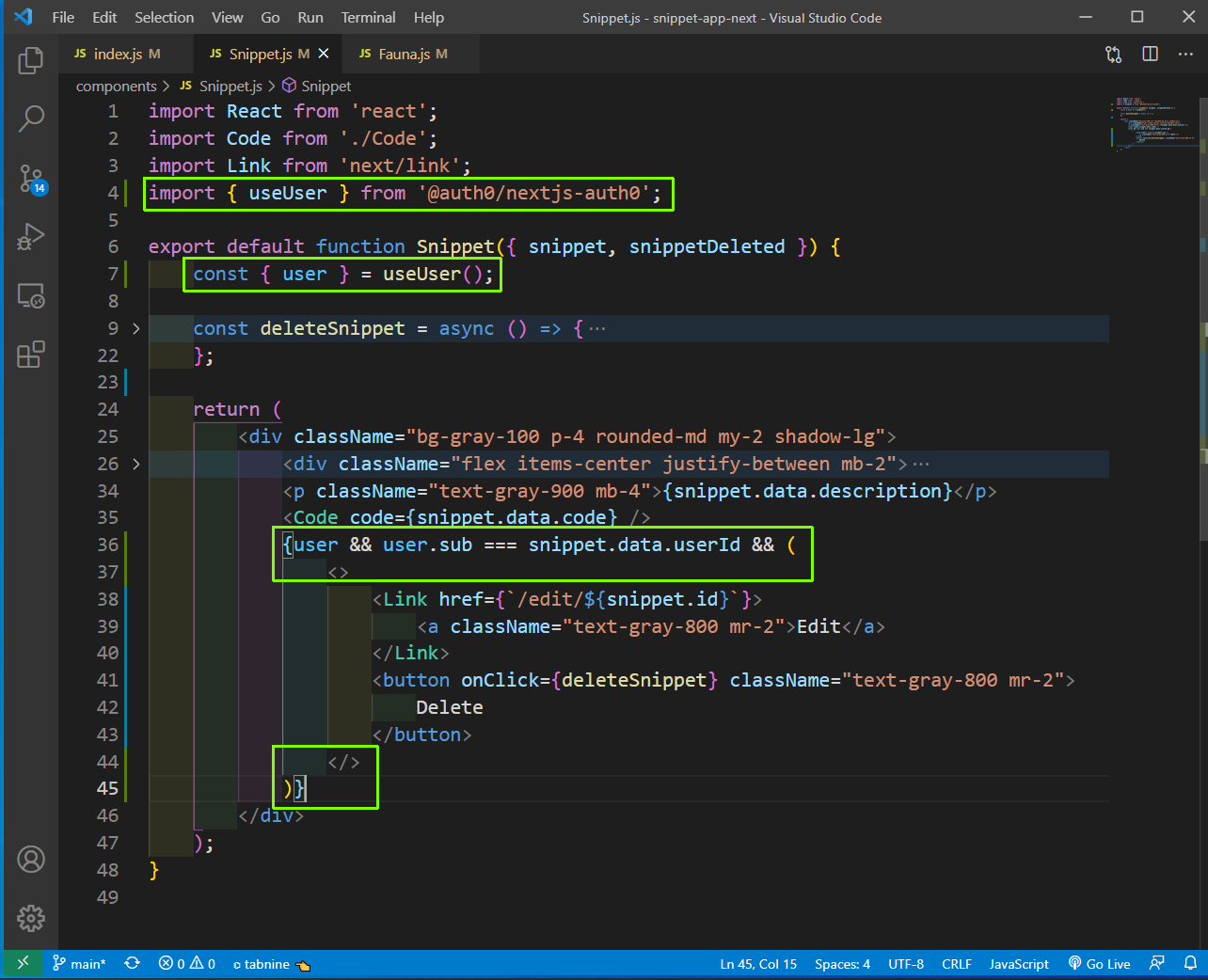Click the Snippet symbol breadcrumb
Image resolution: width=1208 pixels, height=980 pixels.
[317, 86]
